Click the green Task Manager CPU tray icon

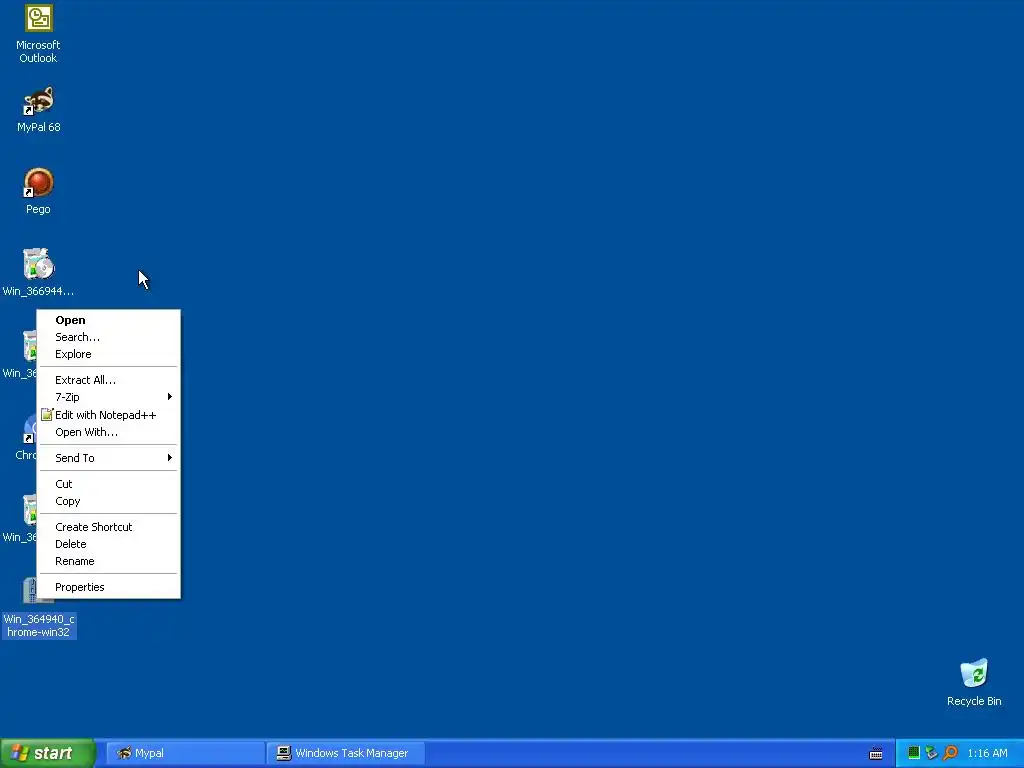pyautogui.click(x=914, y=753)
